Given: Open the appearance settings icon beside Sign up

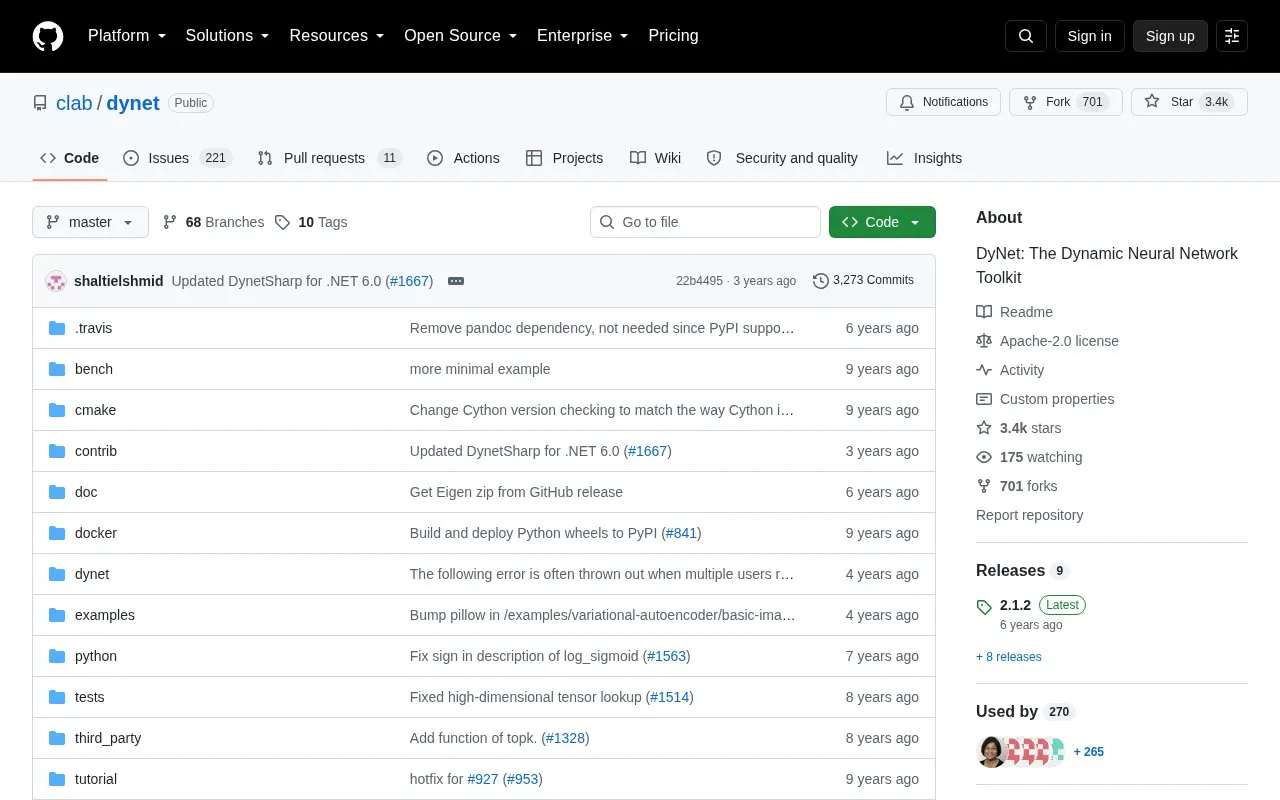Looking at the screenshot, I should click(x=1232, y=36).
